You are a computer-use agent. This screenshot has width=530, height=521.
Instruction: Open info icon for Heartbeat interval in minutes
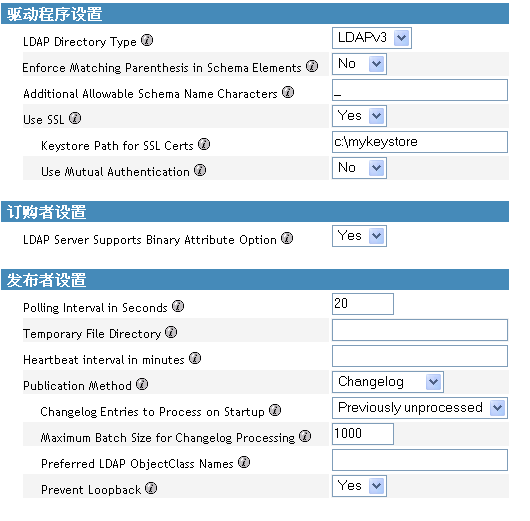pos(195,358)
